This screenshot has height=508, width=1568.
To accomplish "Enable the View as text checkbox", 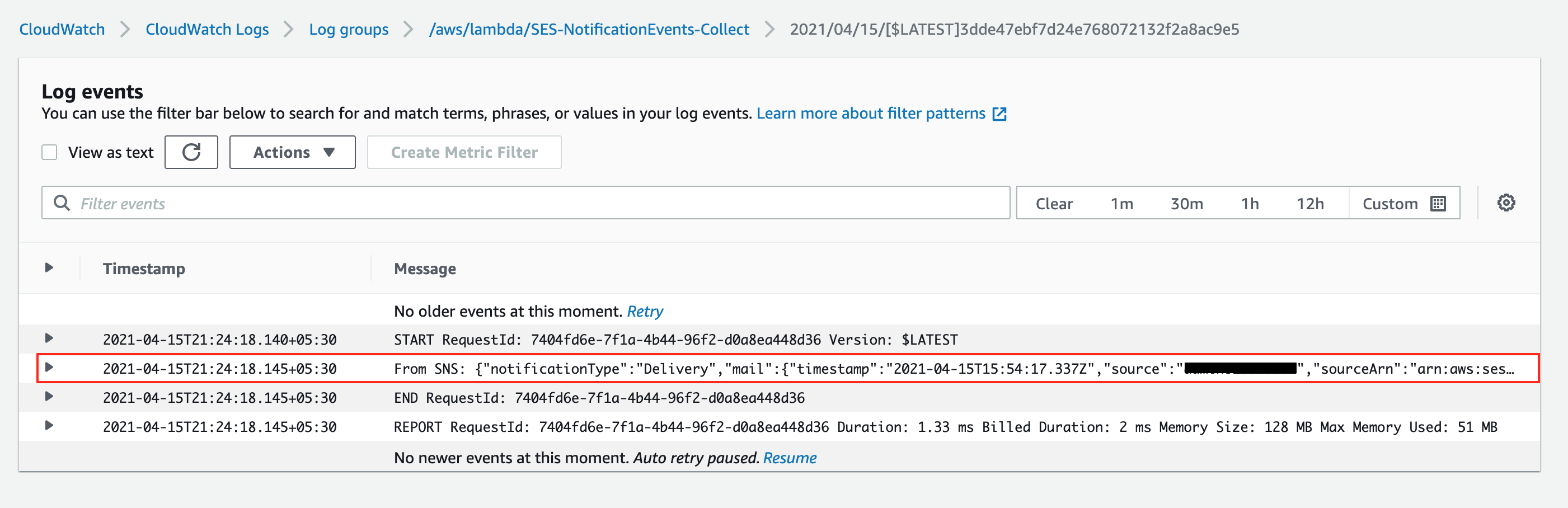I will [x=49, y=152].
